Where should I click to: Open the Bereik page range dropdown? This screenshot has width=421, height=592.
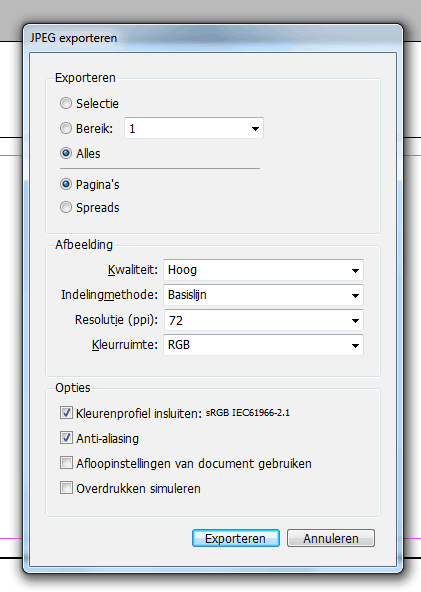click(255, 129)
